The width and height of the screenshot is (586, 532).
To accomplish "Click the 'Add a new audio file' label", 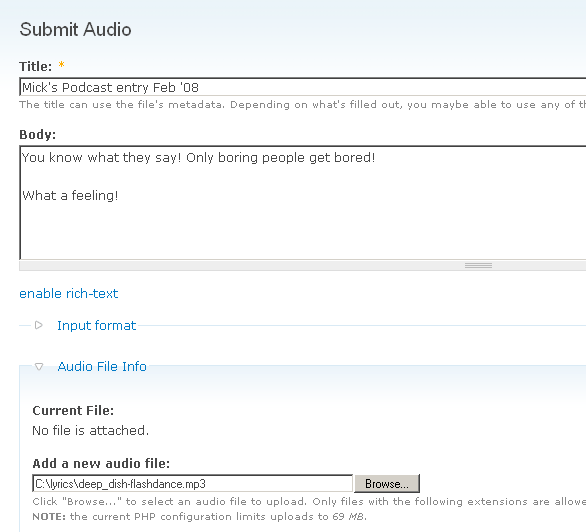I will click(101, 464).
